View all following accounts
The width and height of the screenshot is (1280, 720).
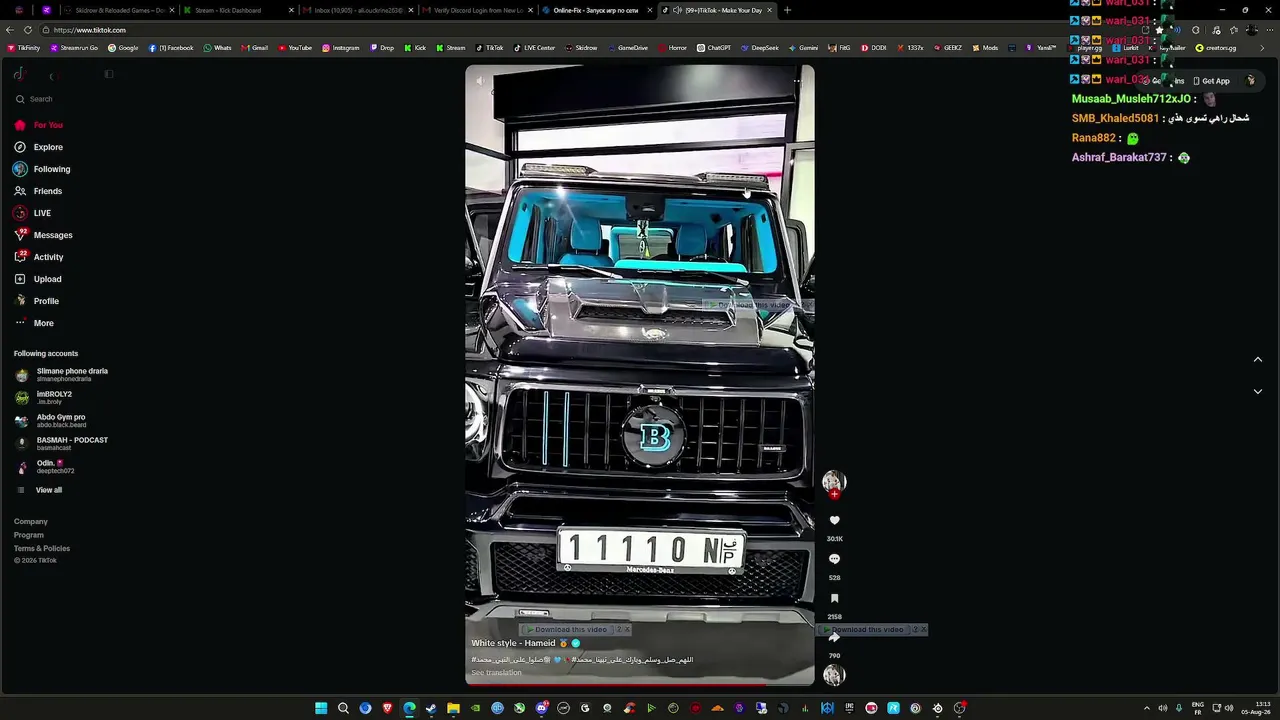tap(38, 490)
